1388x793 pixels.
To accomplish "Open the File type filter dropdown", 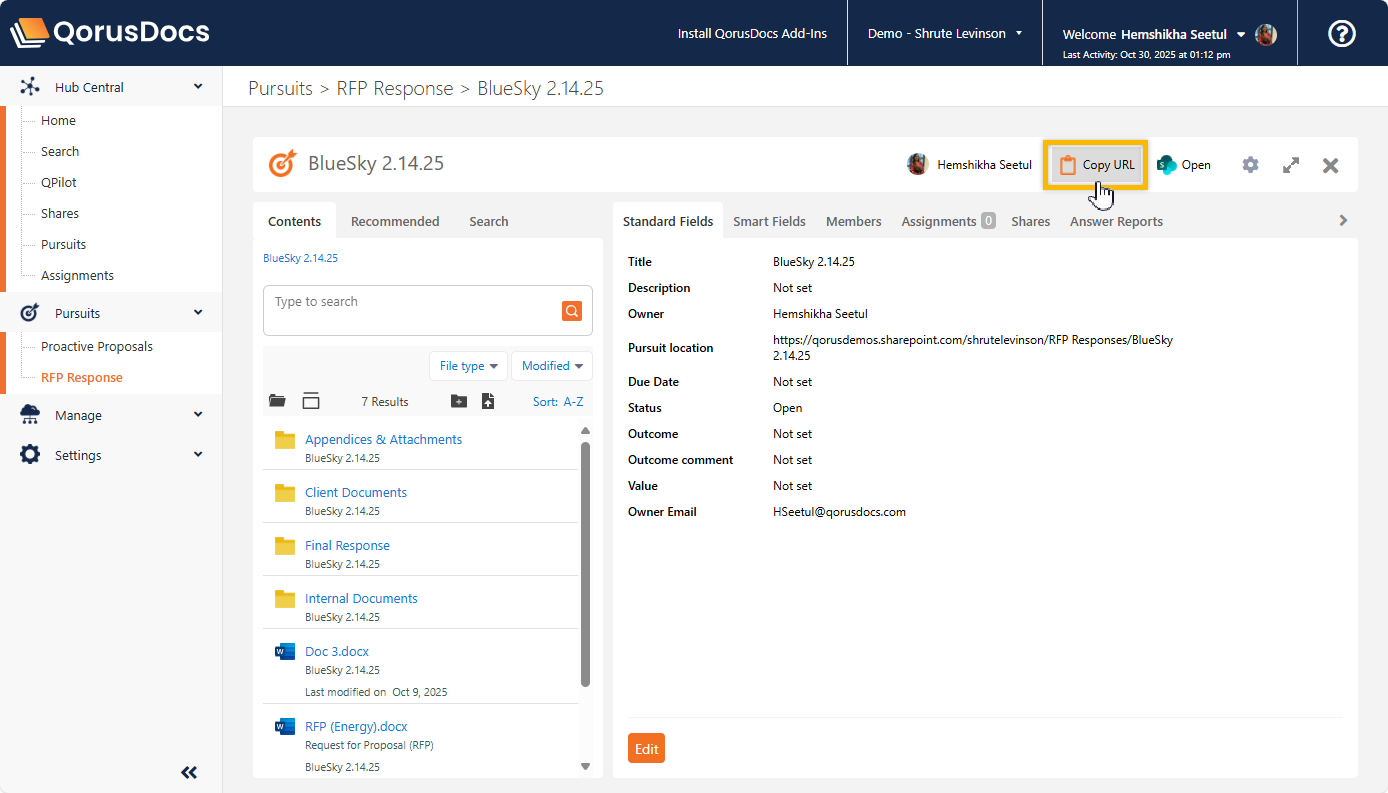I will pos(468,366).
